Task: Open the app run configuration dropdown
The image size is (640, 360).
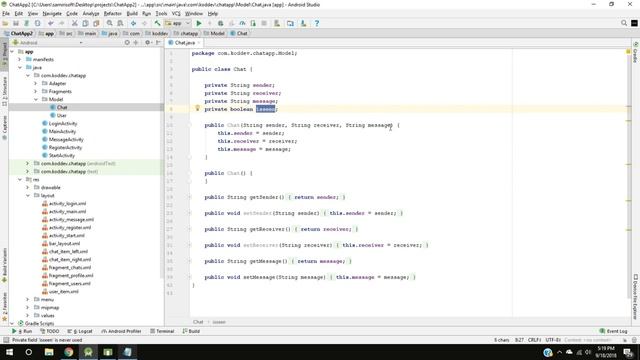Action: pos(178,23)
